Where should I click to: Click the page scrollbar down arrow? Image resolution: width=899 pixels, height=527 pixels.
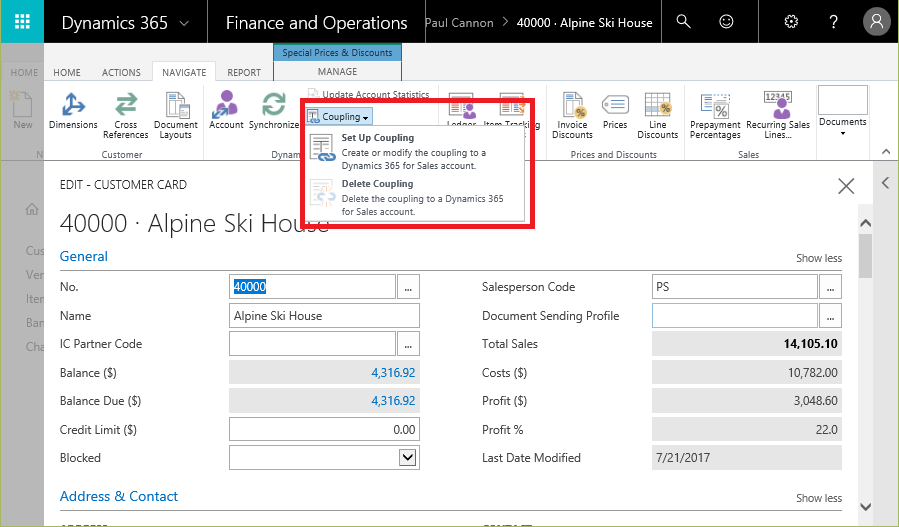(866, 507)
